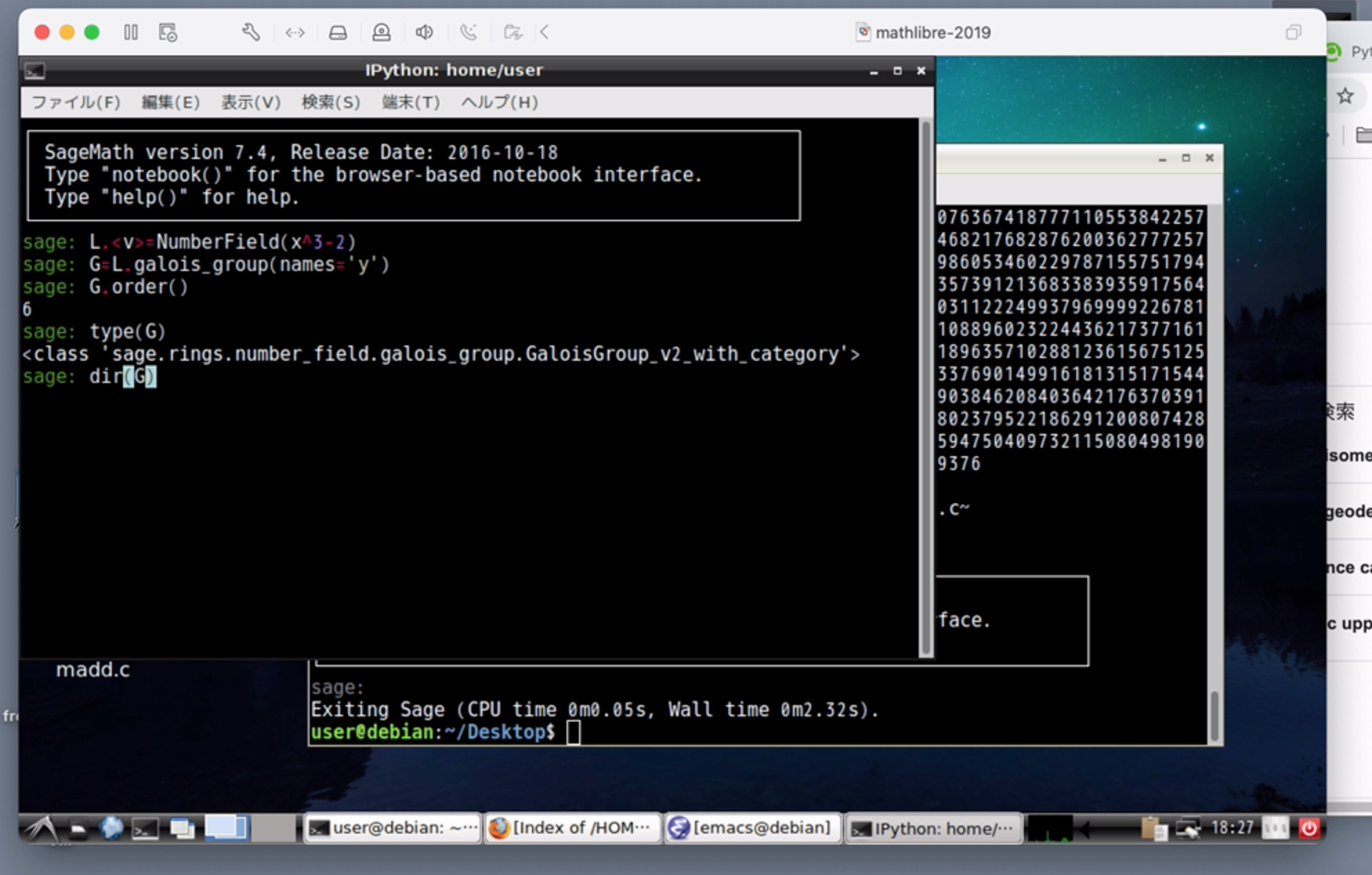Click the keyboard layout tray icon
This screenshot has width=1372, height=875.
(x=1275, y=828)
